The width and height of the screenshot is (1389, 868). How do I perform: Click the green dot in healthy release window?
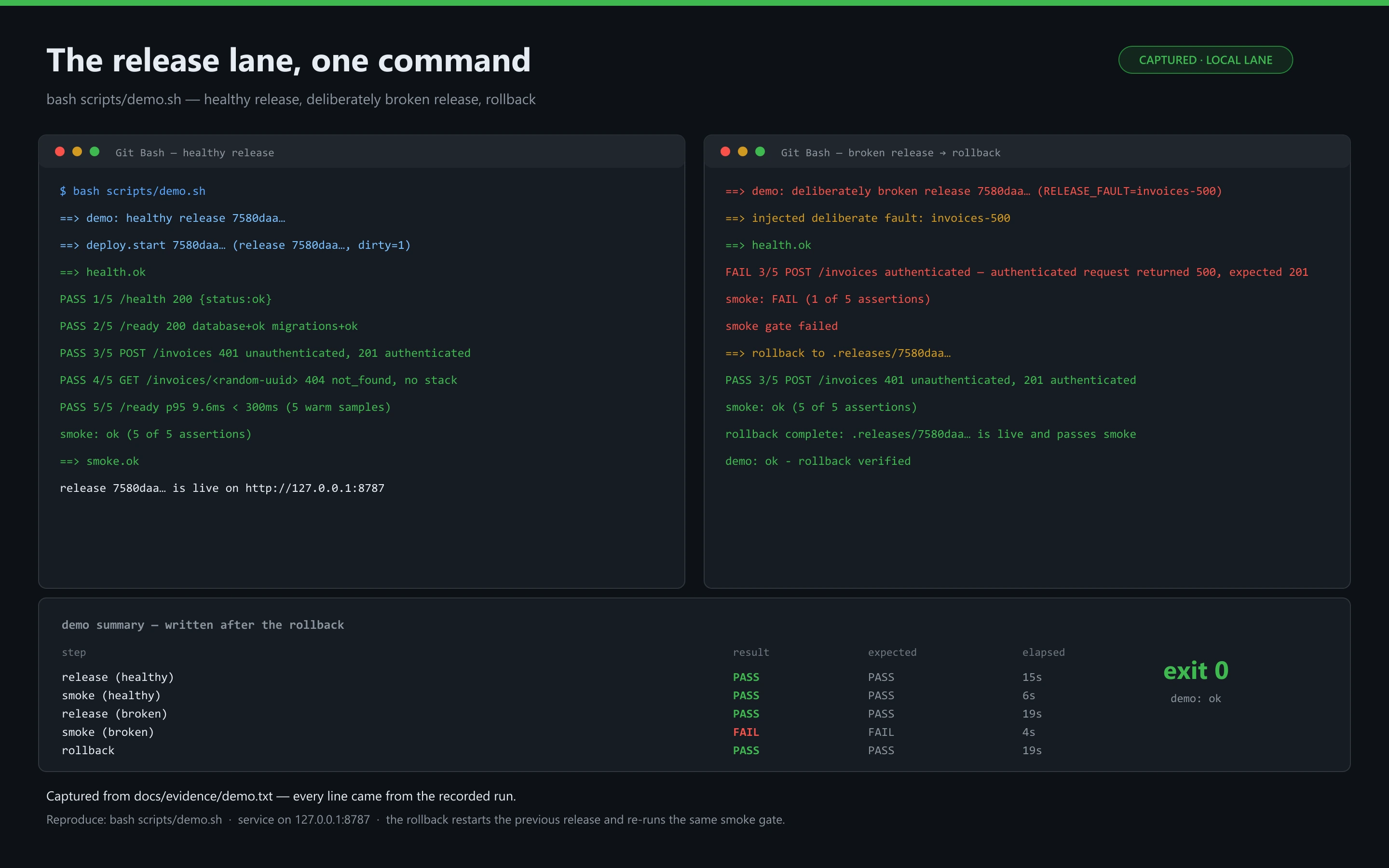pos(95,151)
